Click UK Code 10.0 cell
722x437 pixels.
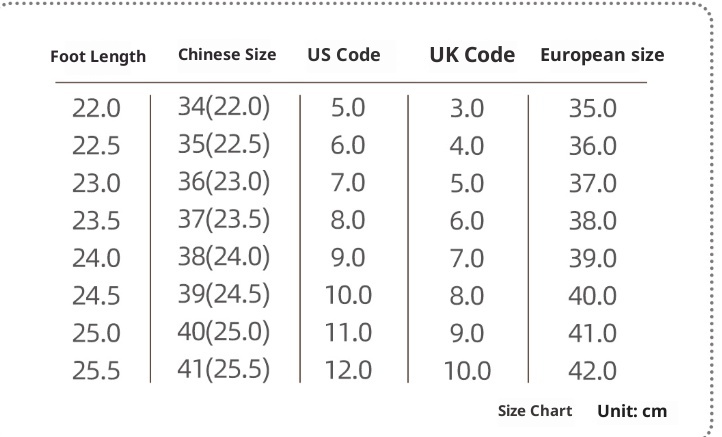[x=467, y=371]
